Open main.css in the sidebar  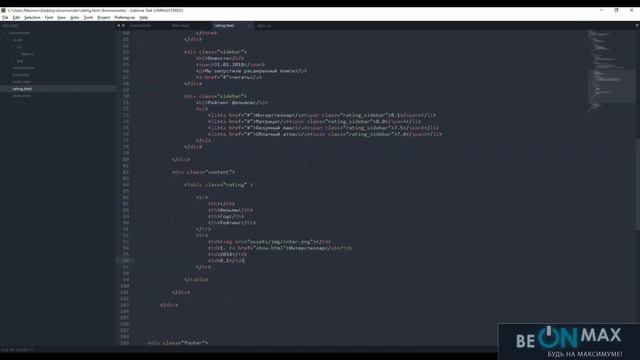[28, 54]
